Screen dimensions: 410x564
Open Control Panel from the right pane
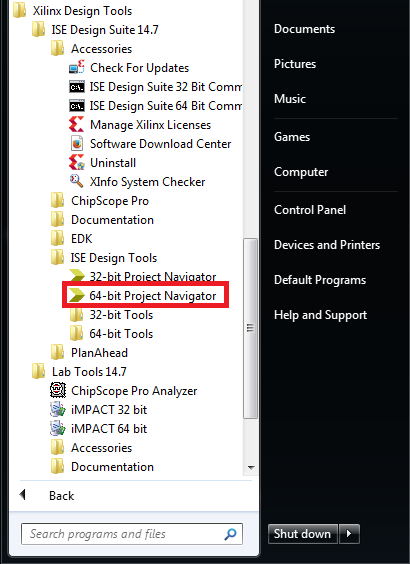point(310,210)
